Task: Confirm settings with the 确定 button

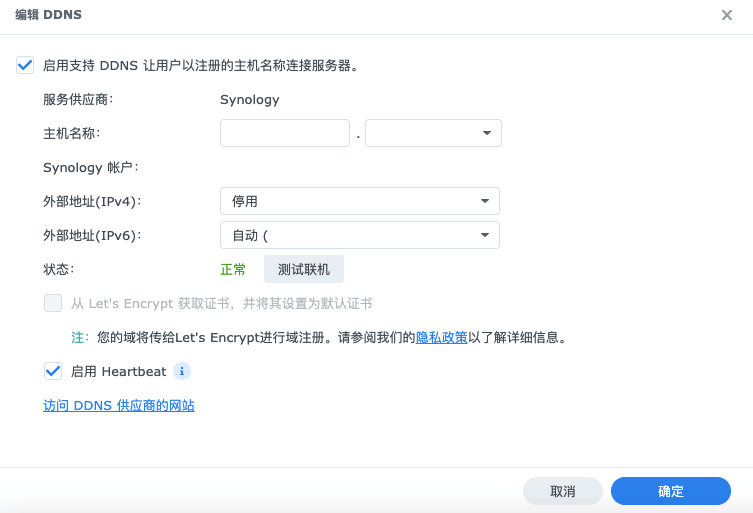Action: click(x=670, y=491)
